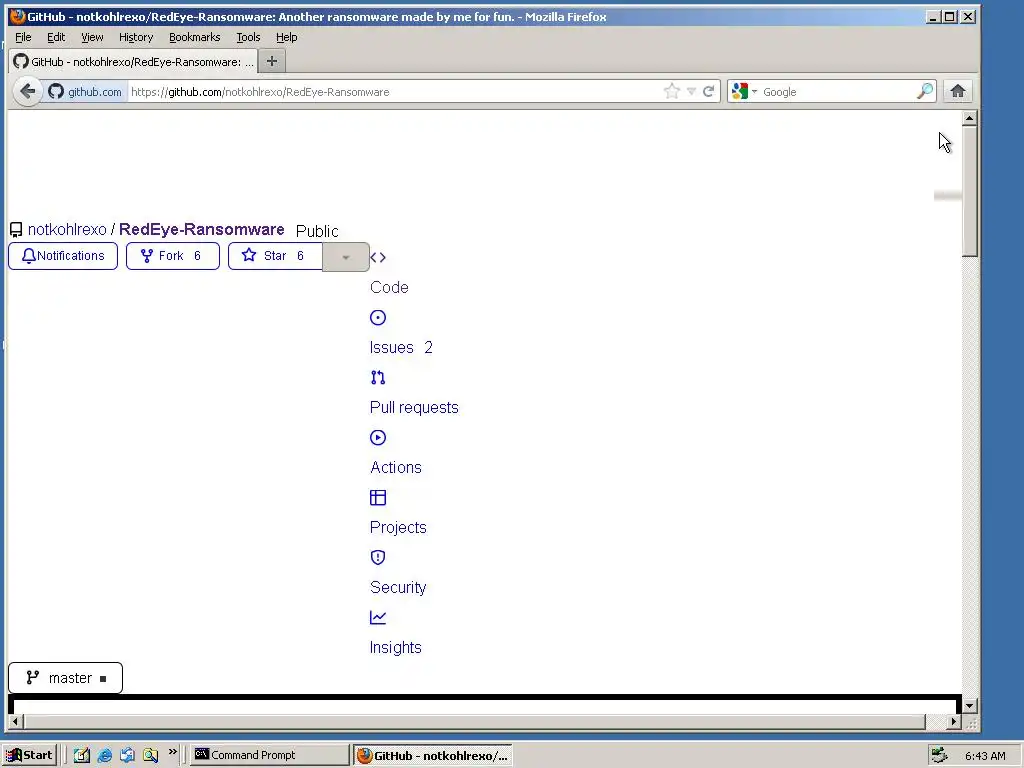The height and width of the screenshot is (768, 1024).
Task: Go to the Code tab link
Action: coord(389,287)
